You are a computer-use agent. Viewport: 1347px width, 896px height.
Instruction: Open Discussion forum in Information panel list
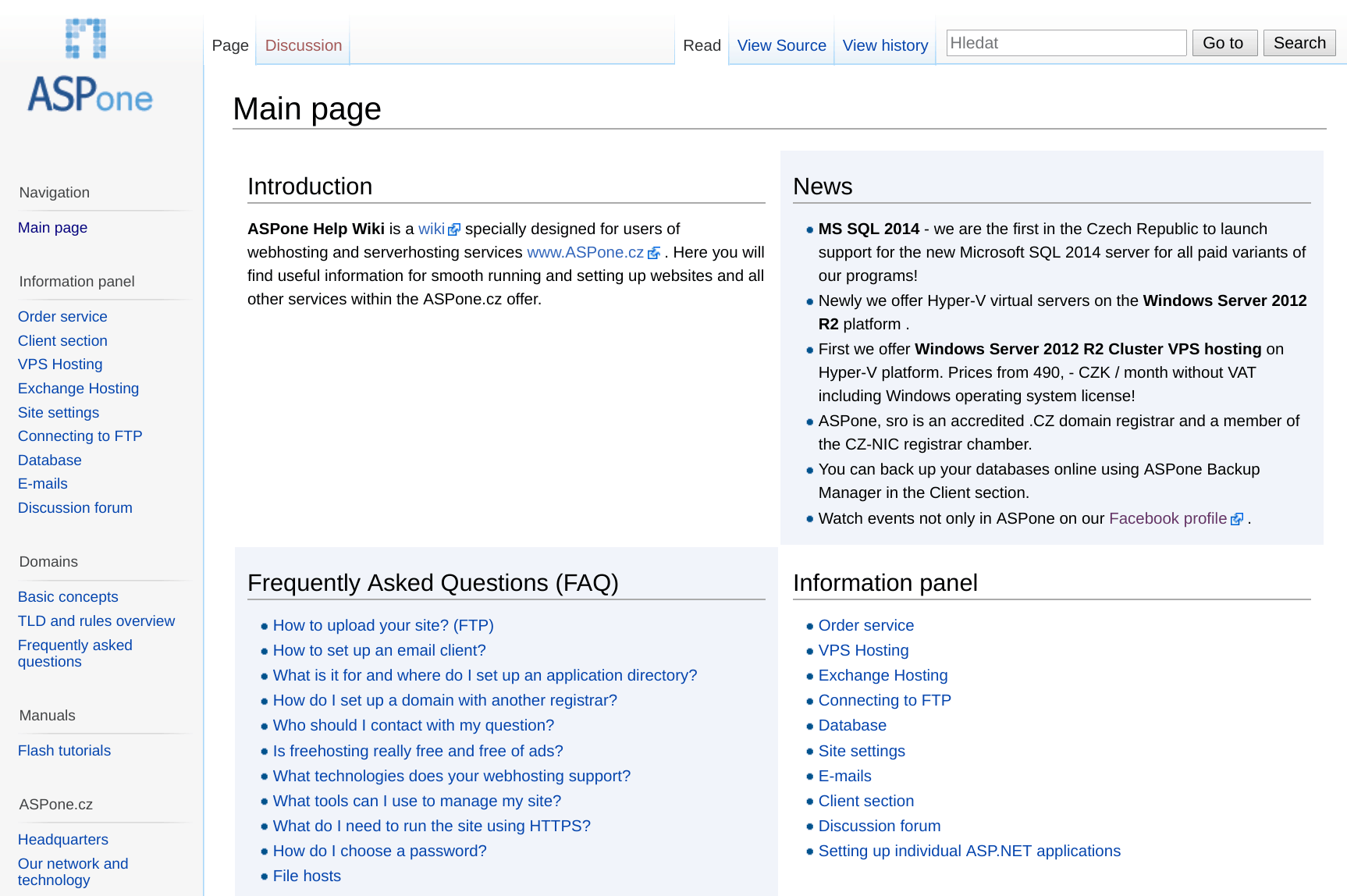[879, 827]
